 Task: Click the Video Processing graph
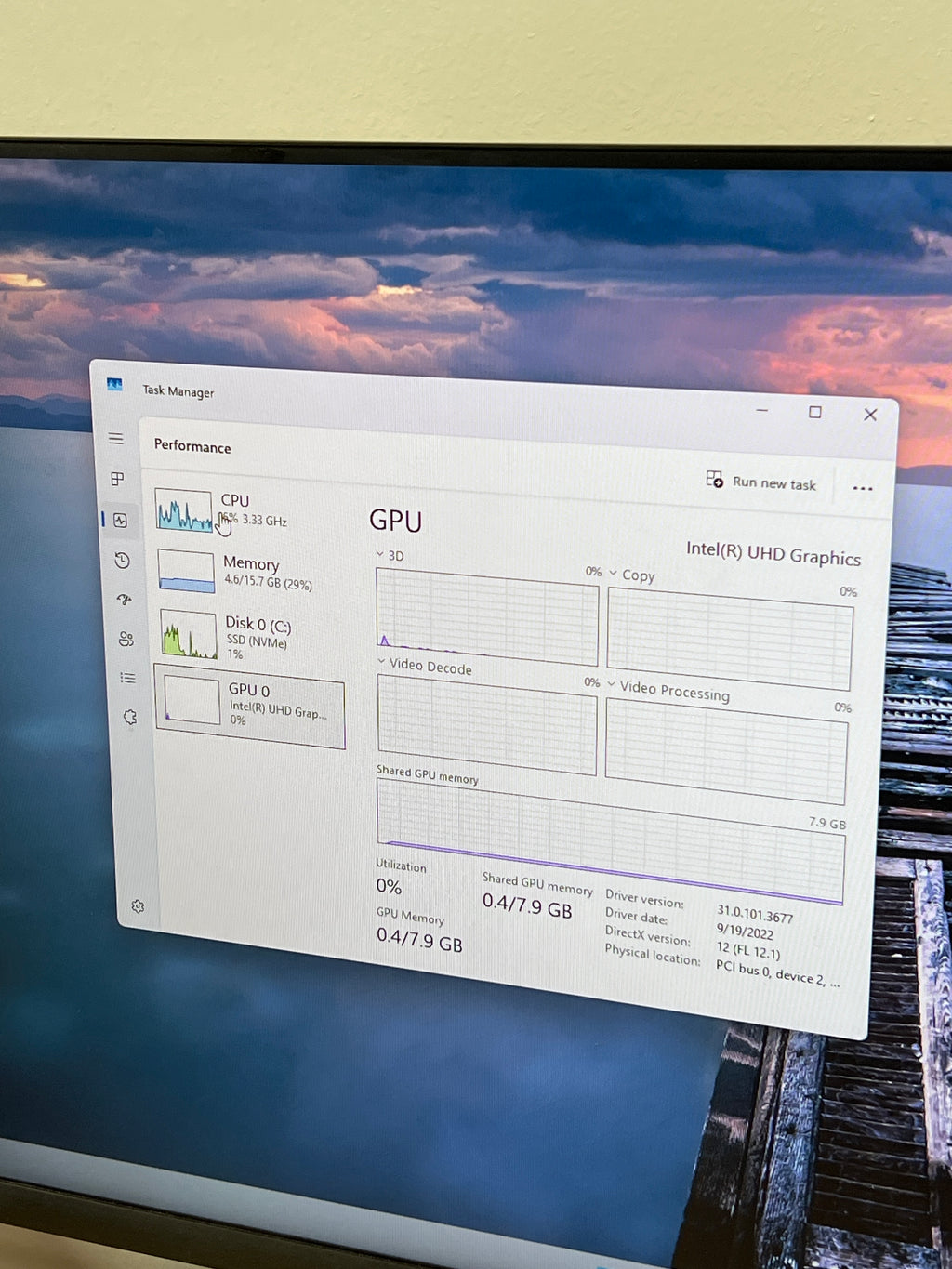pos(726,751)
